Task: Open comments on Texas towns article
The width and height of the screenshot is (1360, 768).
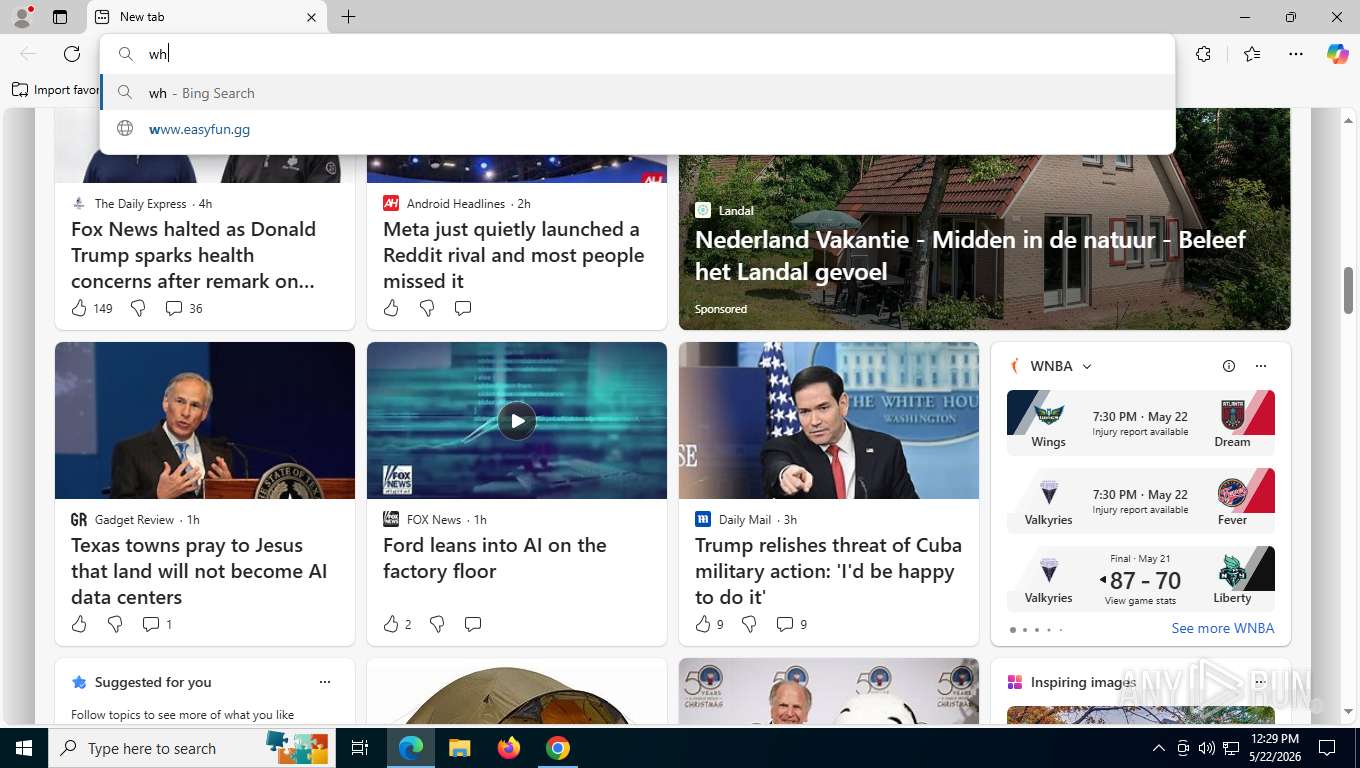Action: click(x=151, y=624)
